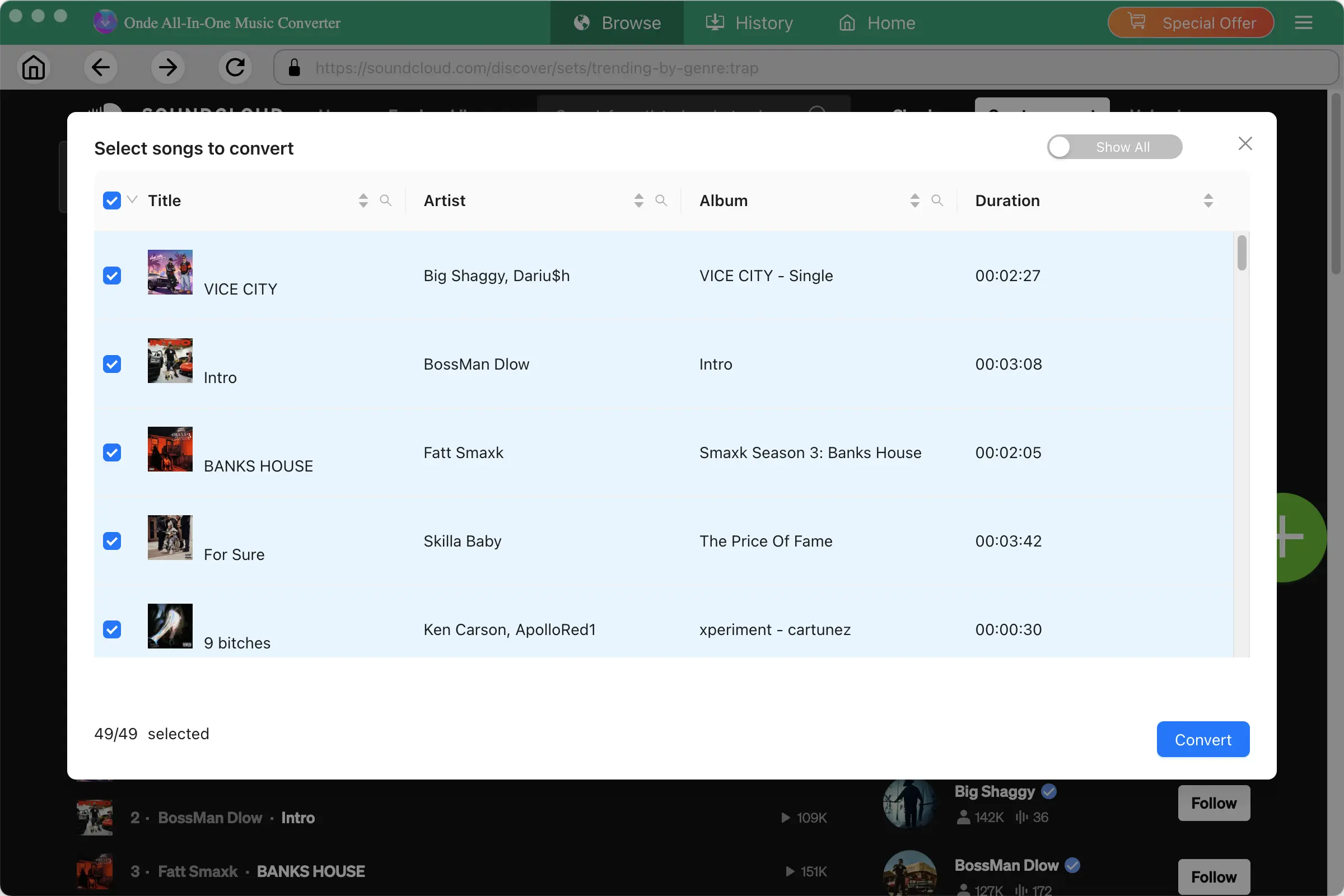
Task: Close the Select songs dialog
Action: [x=1245, y=143]
